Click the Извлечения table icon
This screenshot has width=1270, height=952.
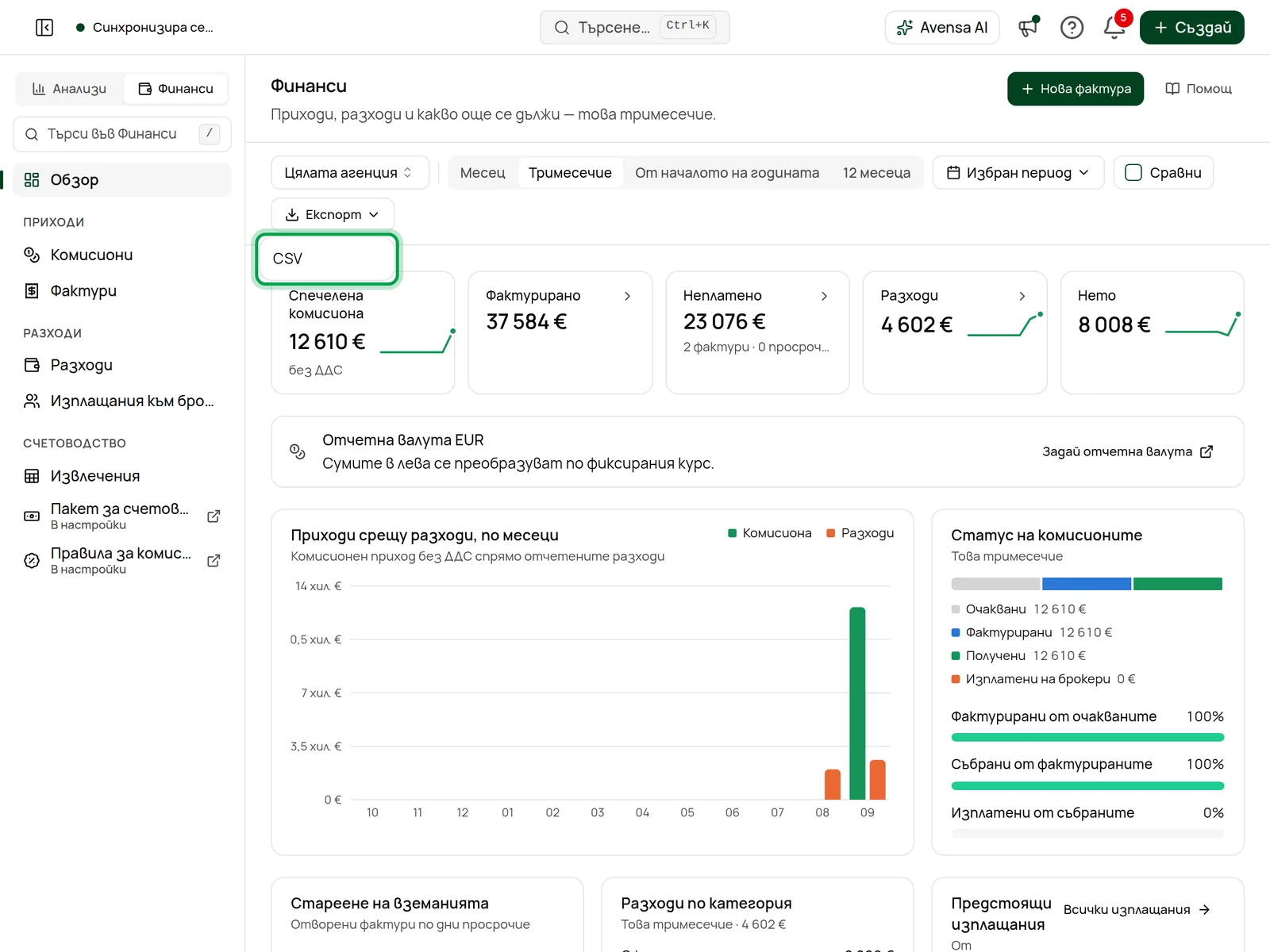(32, 476)
